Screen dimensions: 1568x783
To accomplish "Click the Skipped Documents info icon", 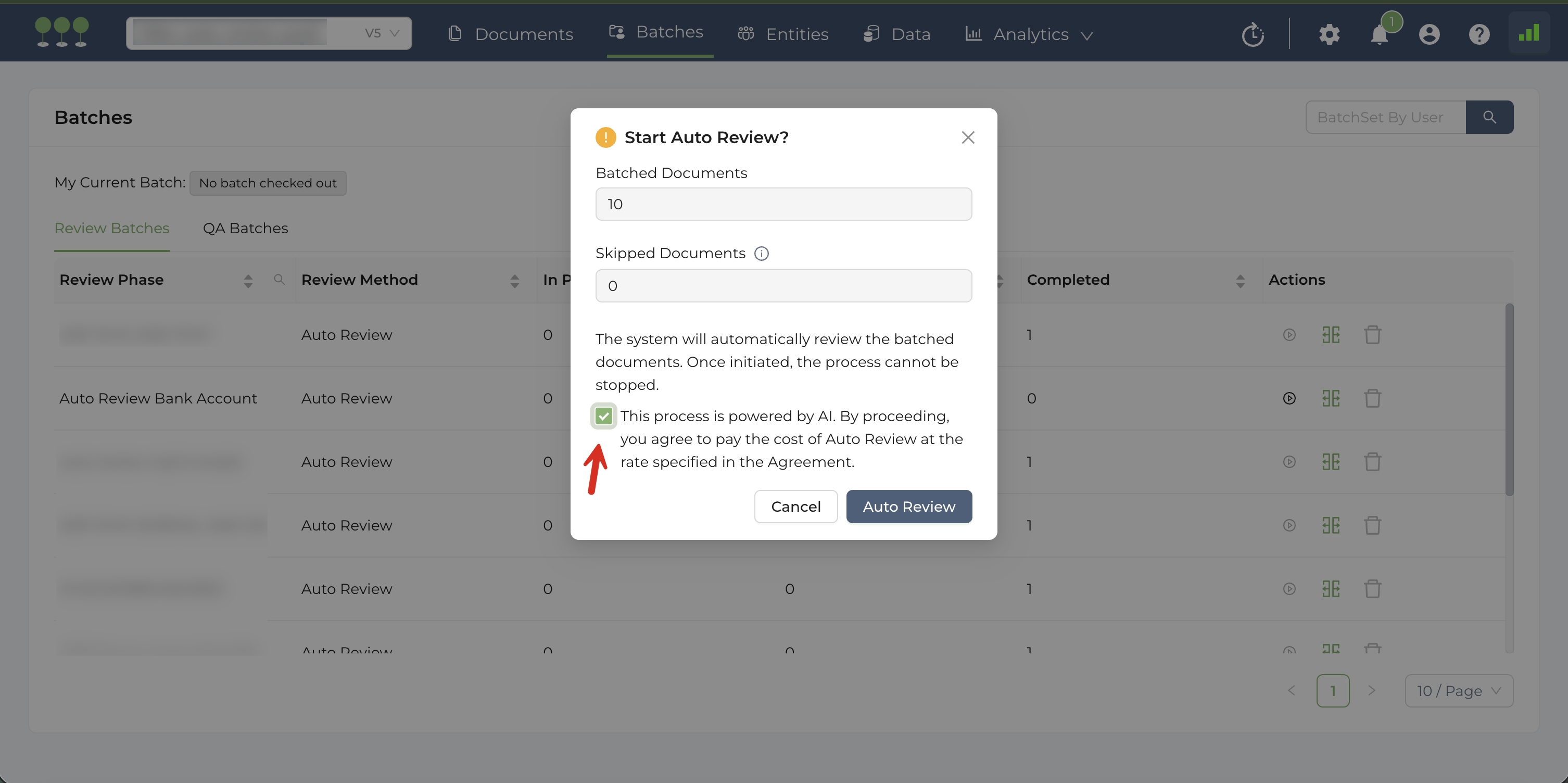I will click(x=761, y=254).
